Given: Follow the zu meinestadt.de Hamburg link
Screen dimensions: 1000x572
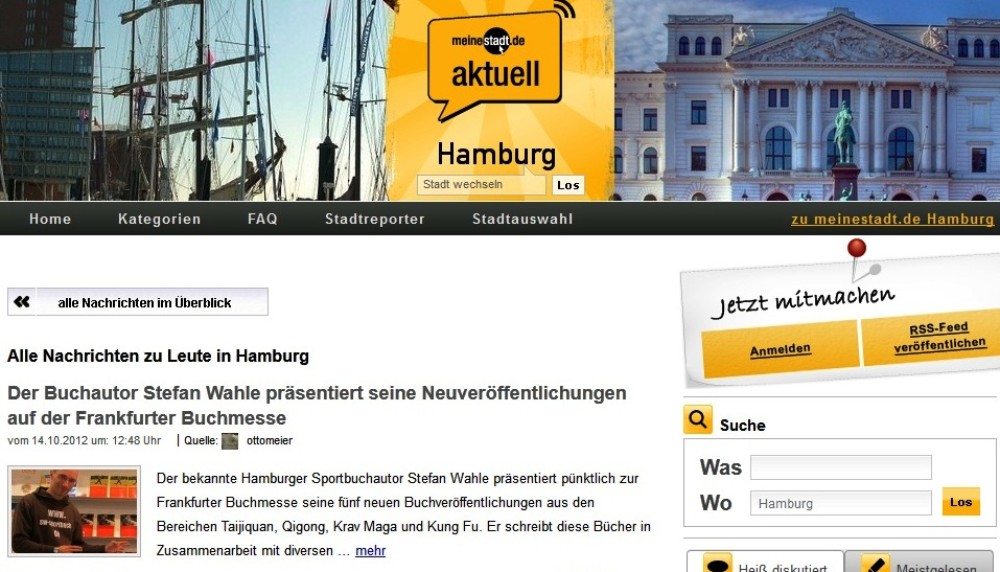Looking at the screenshot, I should 892,219.
